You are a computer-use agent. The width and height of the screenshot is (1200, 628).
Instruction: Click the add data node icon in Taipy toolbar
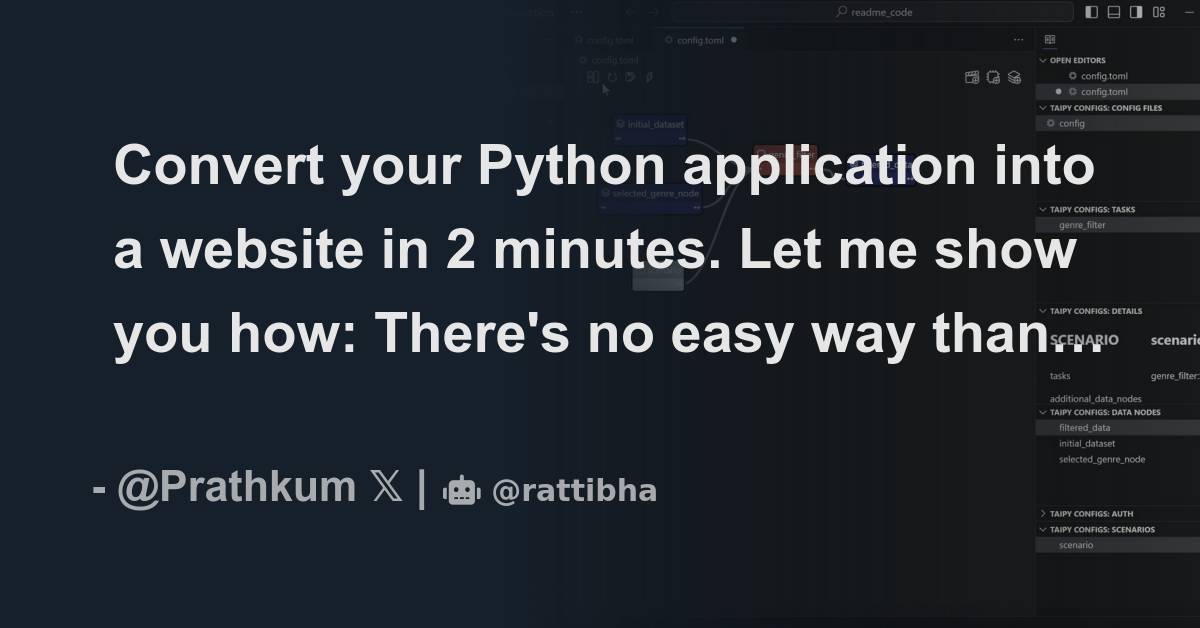pyautogui.click(x=972, y=76)
